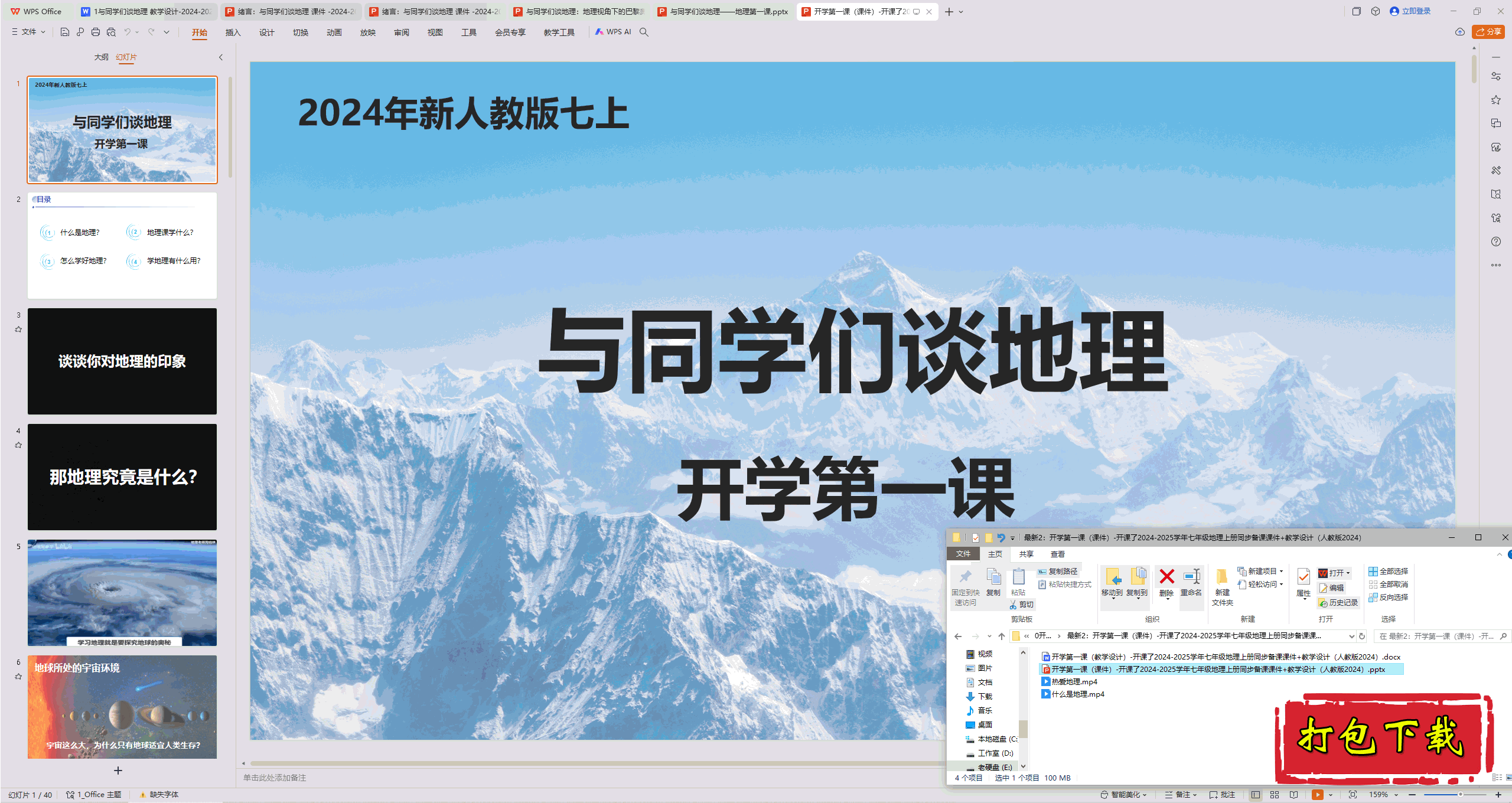Image resolution: width=1512 pixels, height=803 pixels.
Task: Select slide 5 typhoon thumbnail
Action: coord(122,593)
